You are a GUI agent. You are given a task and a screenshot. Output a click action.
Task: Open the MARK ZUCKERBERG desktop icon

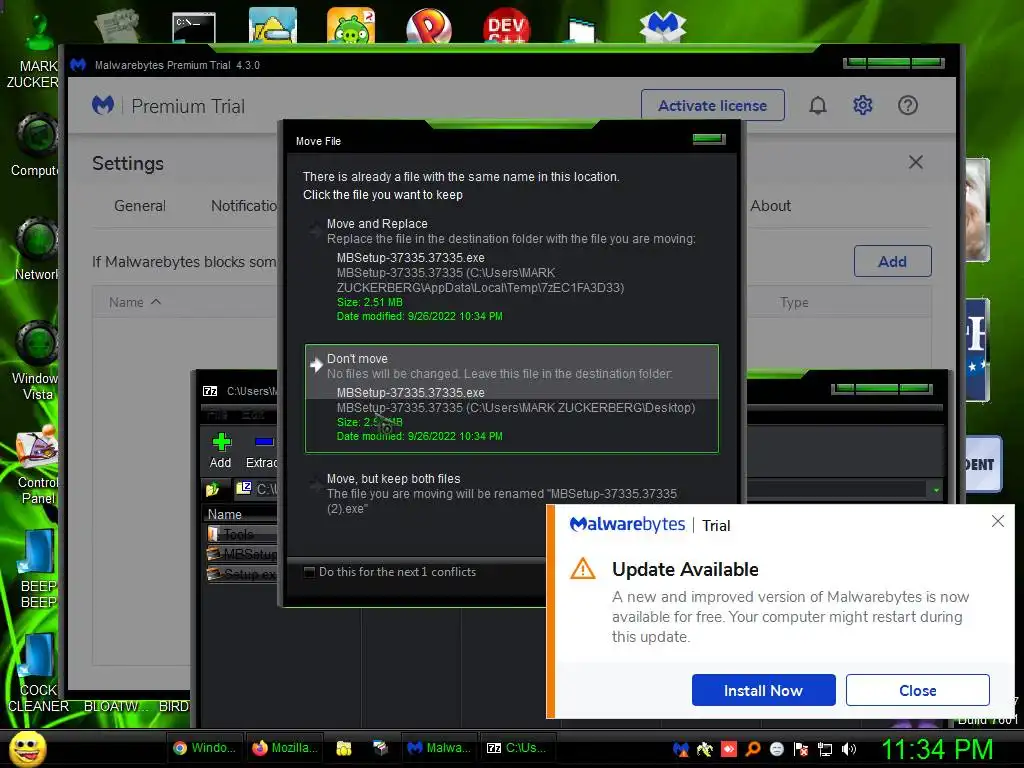[36, 49]
